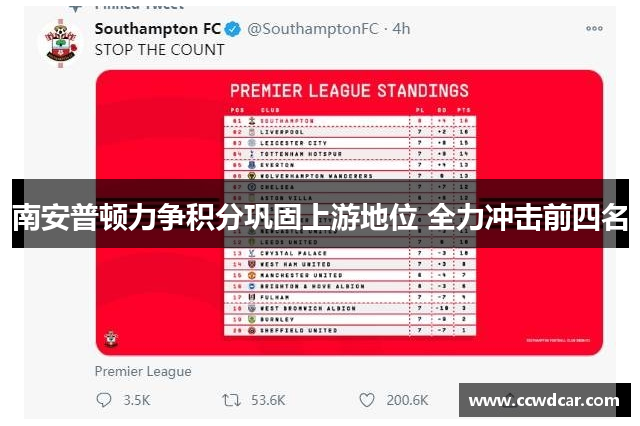Click the Premier League caption label
This screenshot has height=426, width=640.
tap(143, 371)
